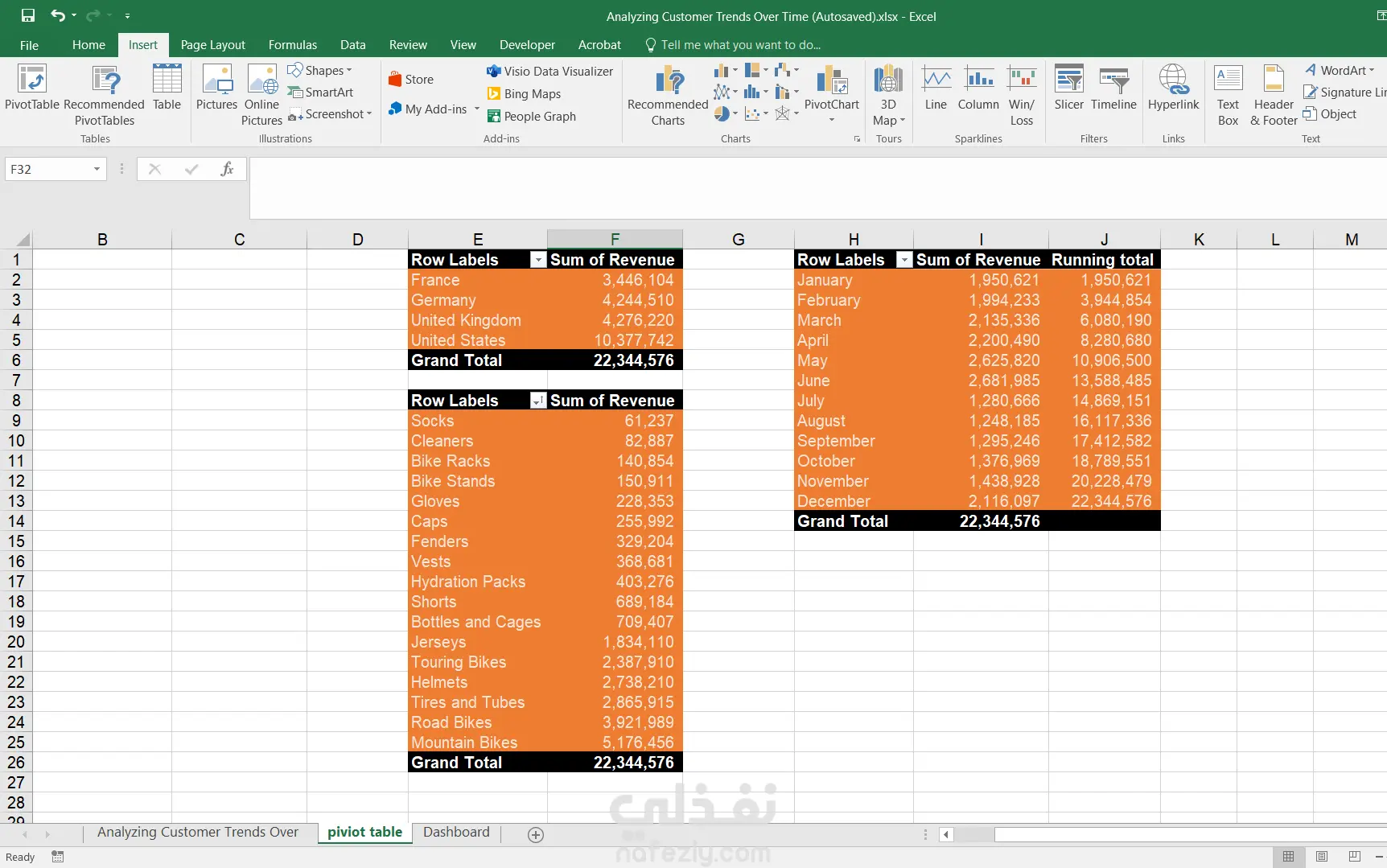Screen dimensions: 1387x868
Task: Open the Analyzing Customer Trends Over sheet
Action: point(198,833)
